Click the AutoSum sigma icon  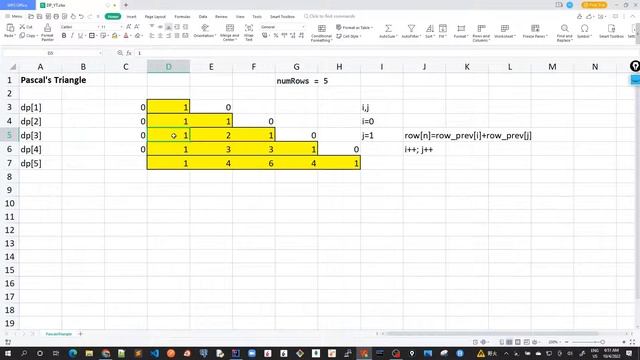pyautogui.click(x=388, y=28)
